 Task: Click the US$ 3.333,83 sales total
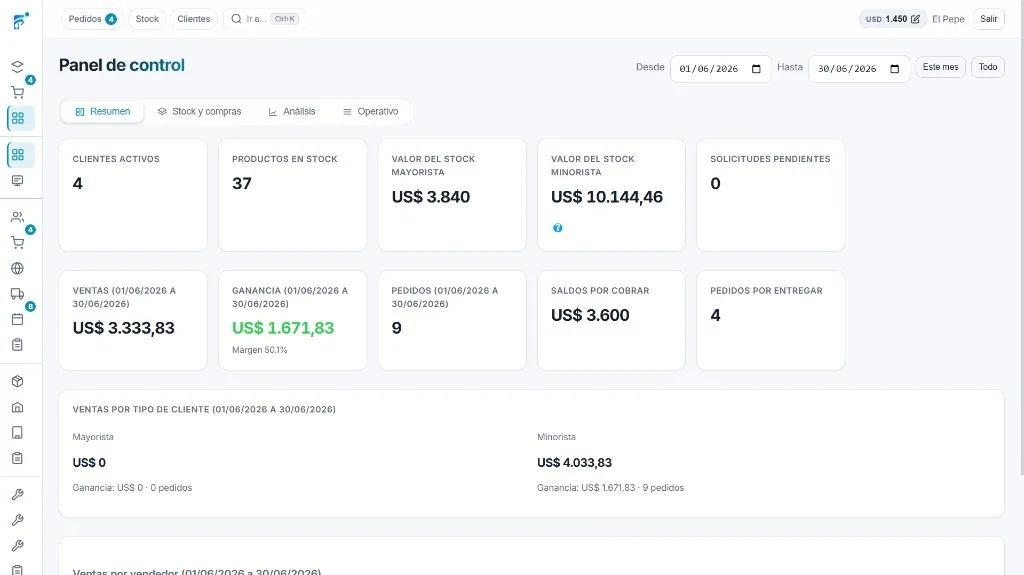[x=123, y=328]
